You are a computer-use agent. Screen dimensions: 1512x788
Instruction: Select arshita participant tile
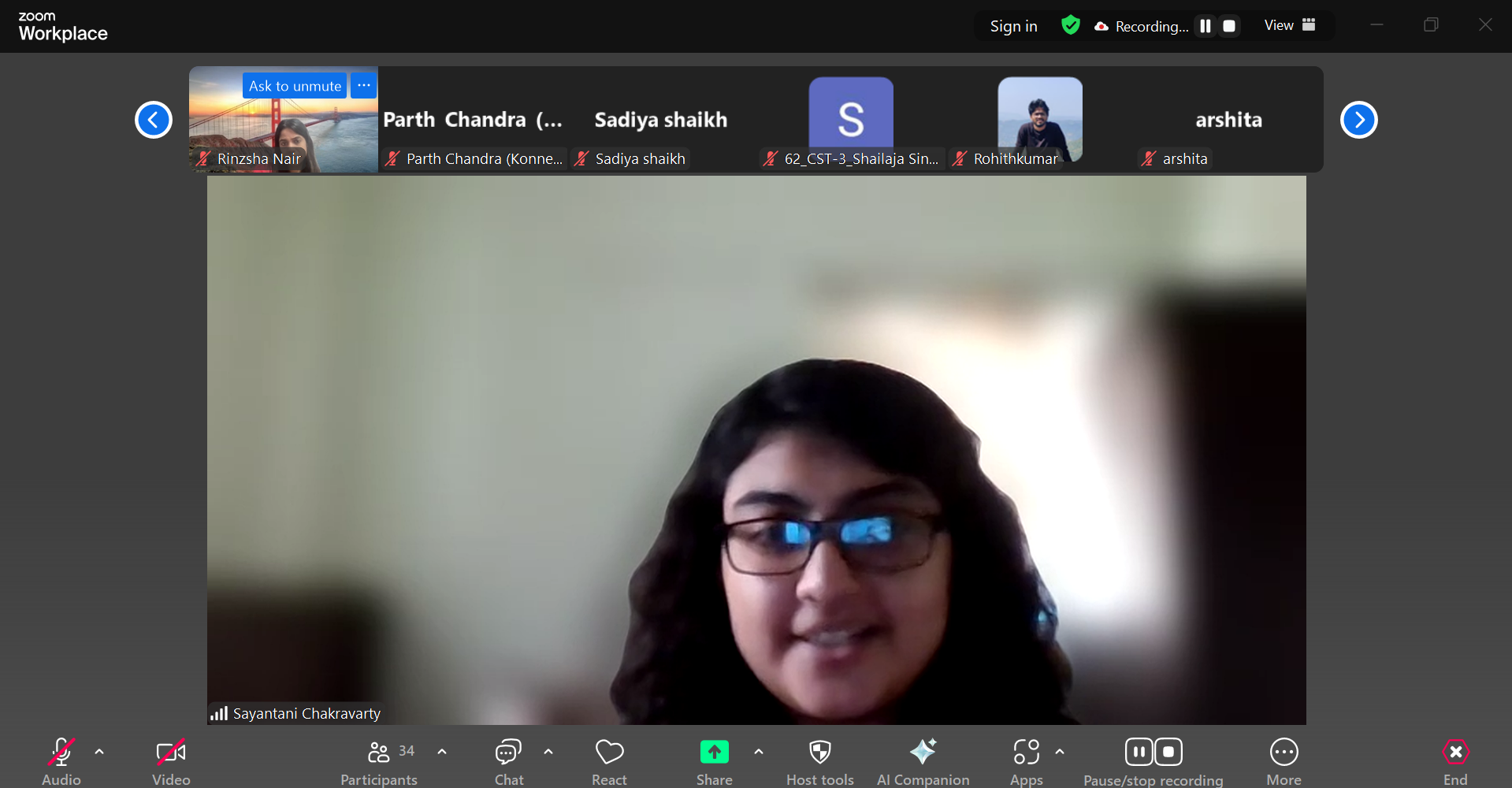(1229, 120)
